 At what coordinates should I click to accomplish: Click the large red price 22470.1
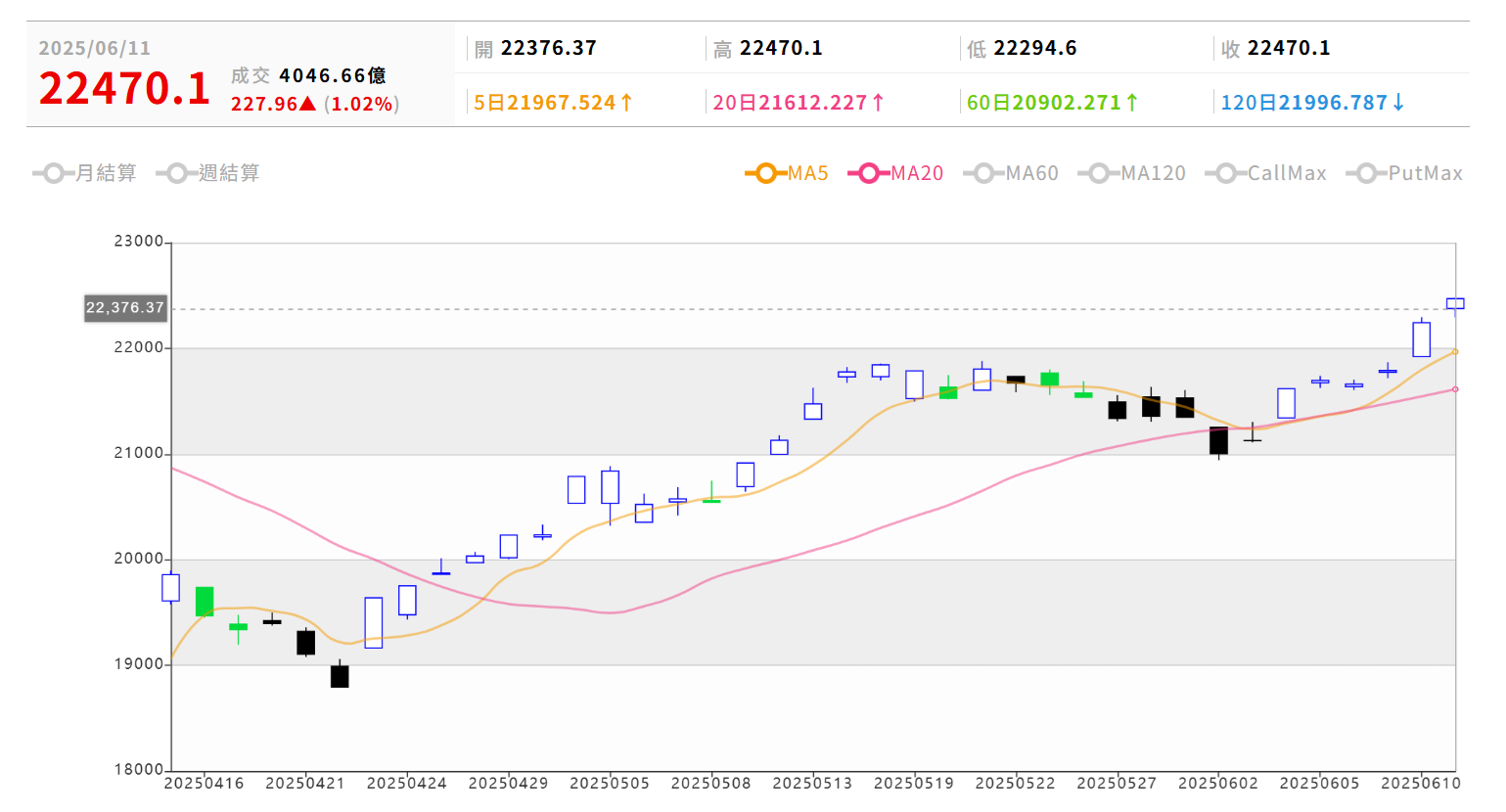point(124,89)
